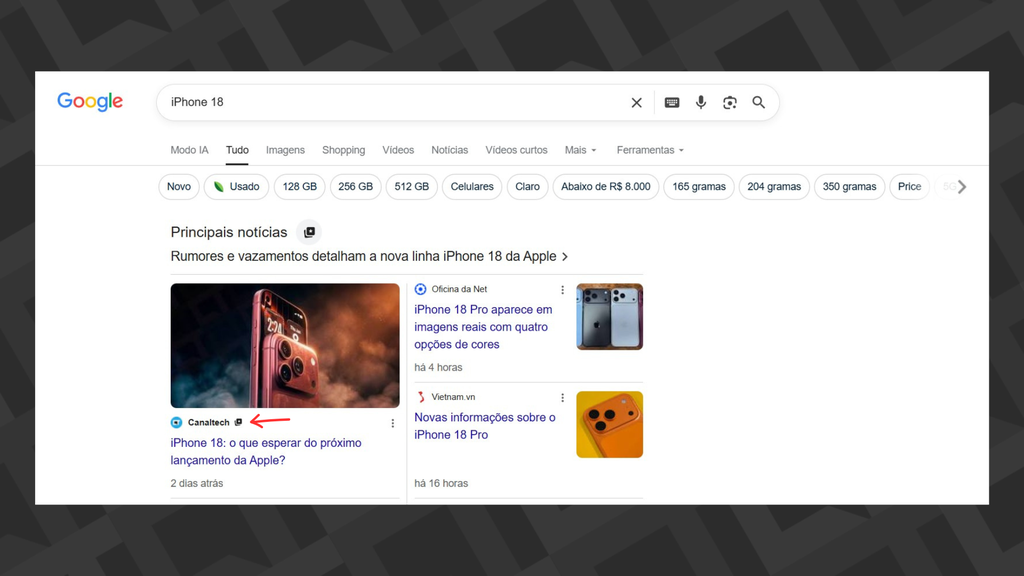Select the Tudo tab
This screenshot has width=1024, height=576.
pyautogui.click(x=237, y=150)
